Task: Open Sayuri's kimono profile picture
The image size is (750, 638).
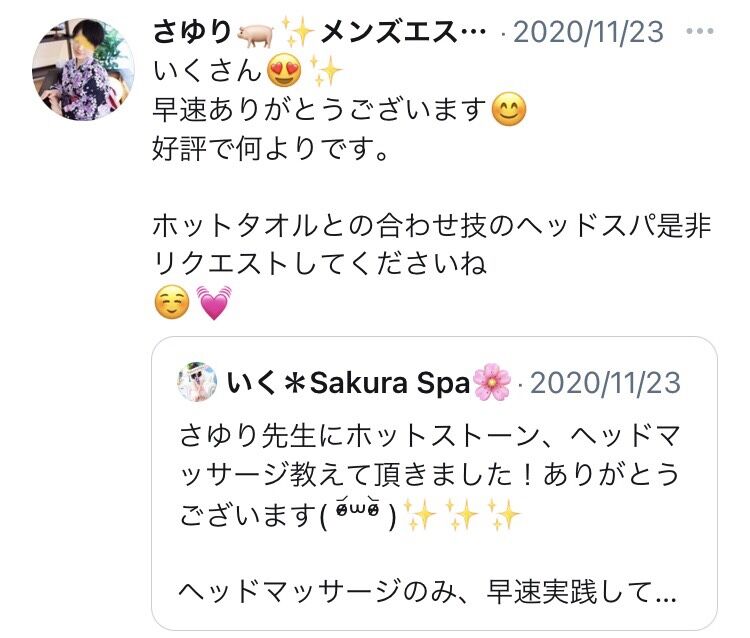Action: pyautogui.click(x=83, y=69)
